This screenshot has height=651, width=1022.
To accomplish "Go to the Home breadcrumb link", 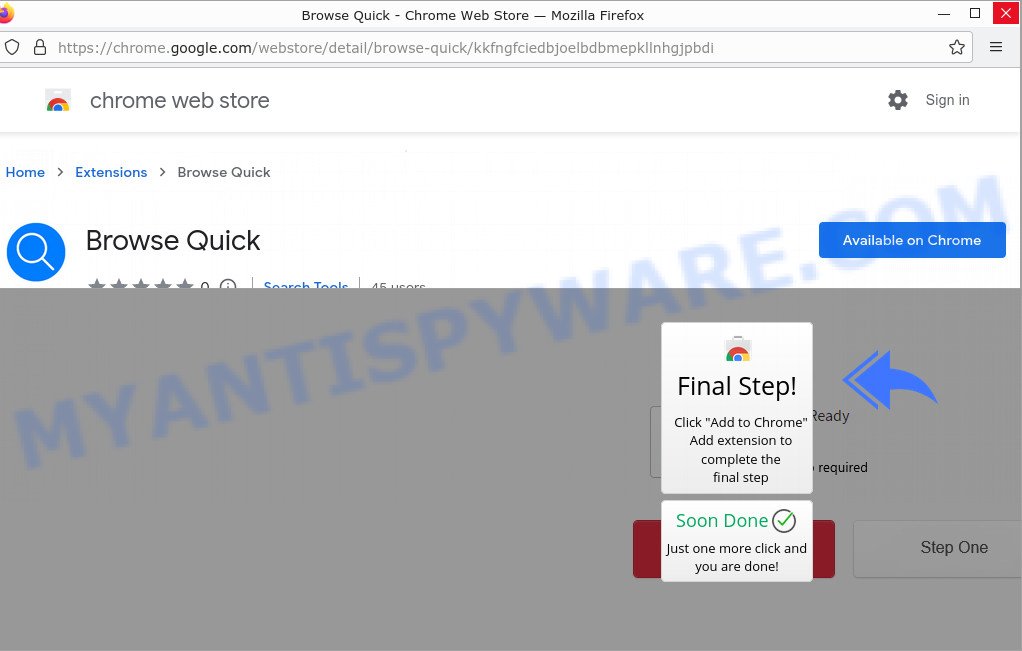I will click(25, 172).
